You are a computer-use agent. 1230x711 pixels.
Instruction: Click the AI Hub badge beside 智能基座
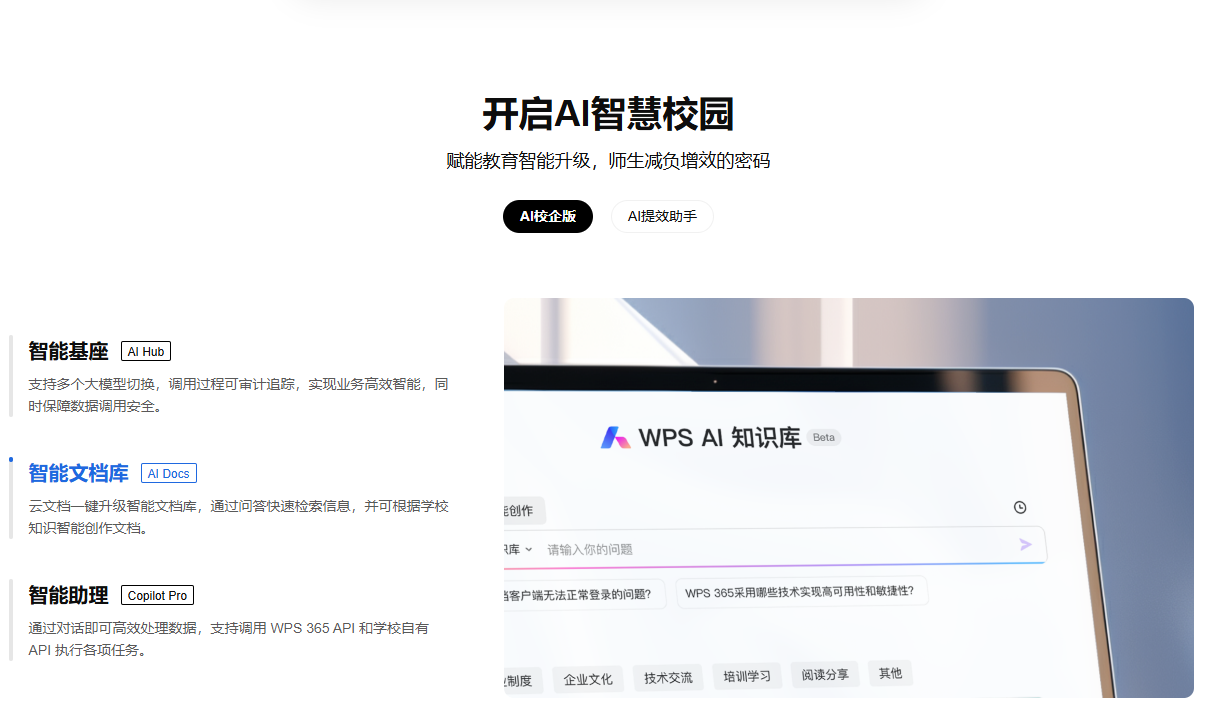tap(145, 350)
